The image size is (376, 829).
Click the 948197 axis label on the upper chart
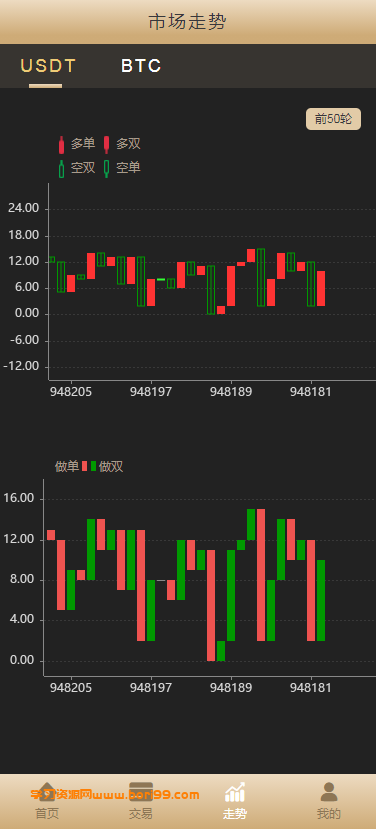tap(151, 392)
